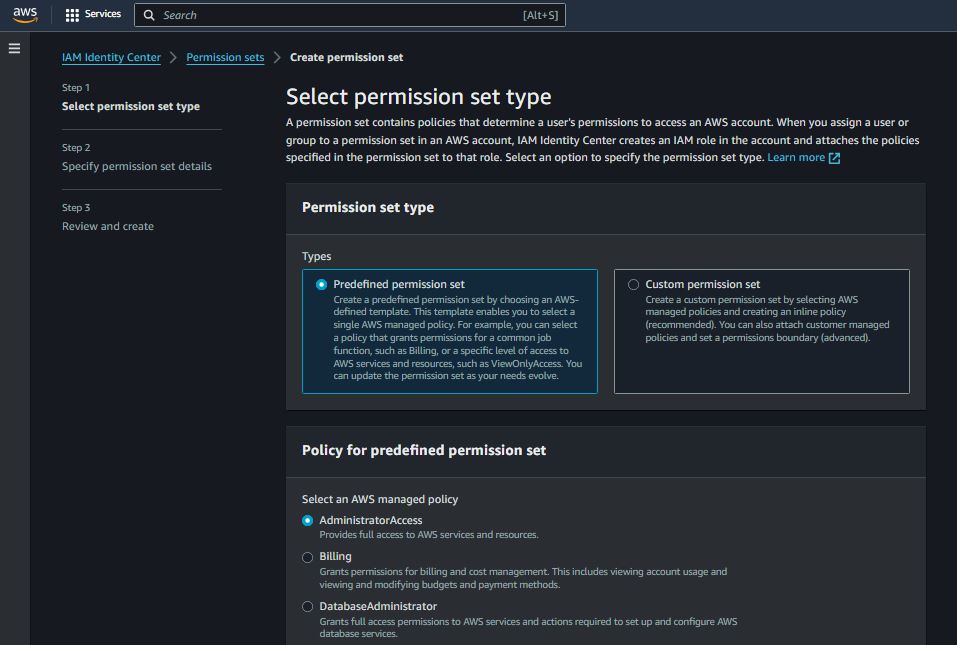Open the Services grid menu
The width and height of the screenshot is (957, 645).
click(72, 15)
